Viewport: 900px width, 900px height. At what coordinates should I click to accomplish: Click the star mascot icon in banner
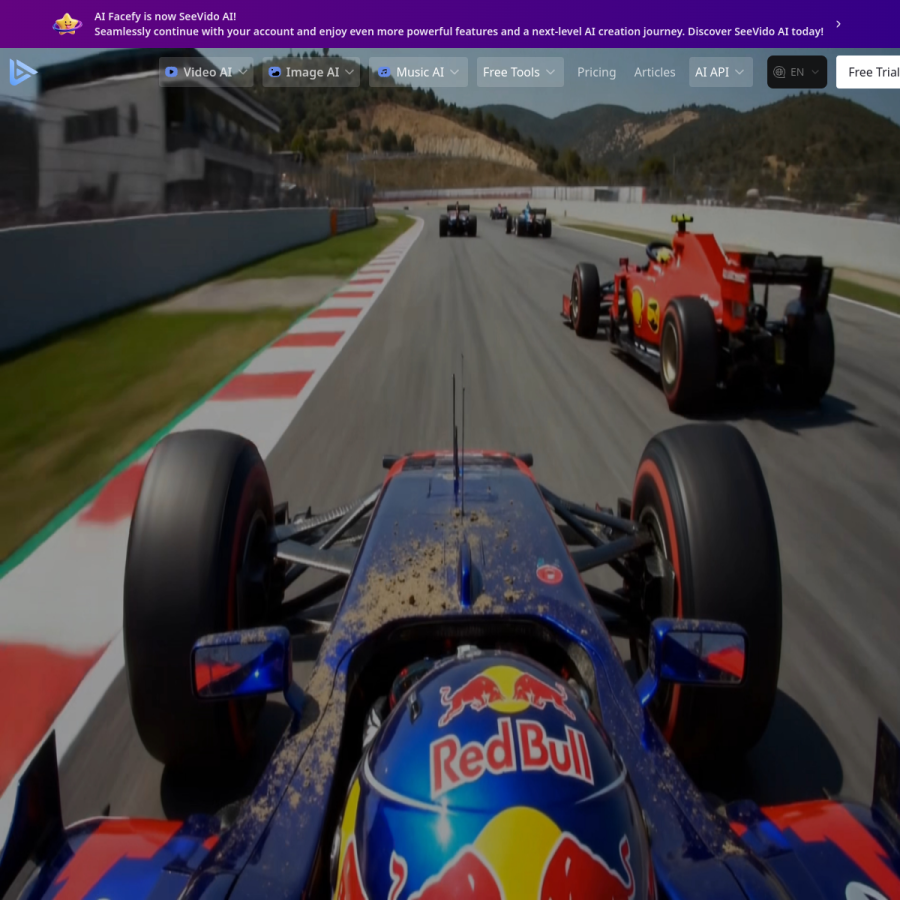click(67, 24)
